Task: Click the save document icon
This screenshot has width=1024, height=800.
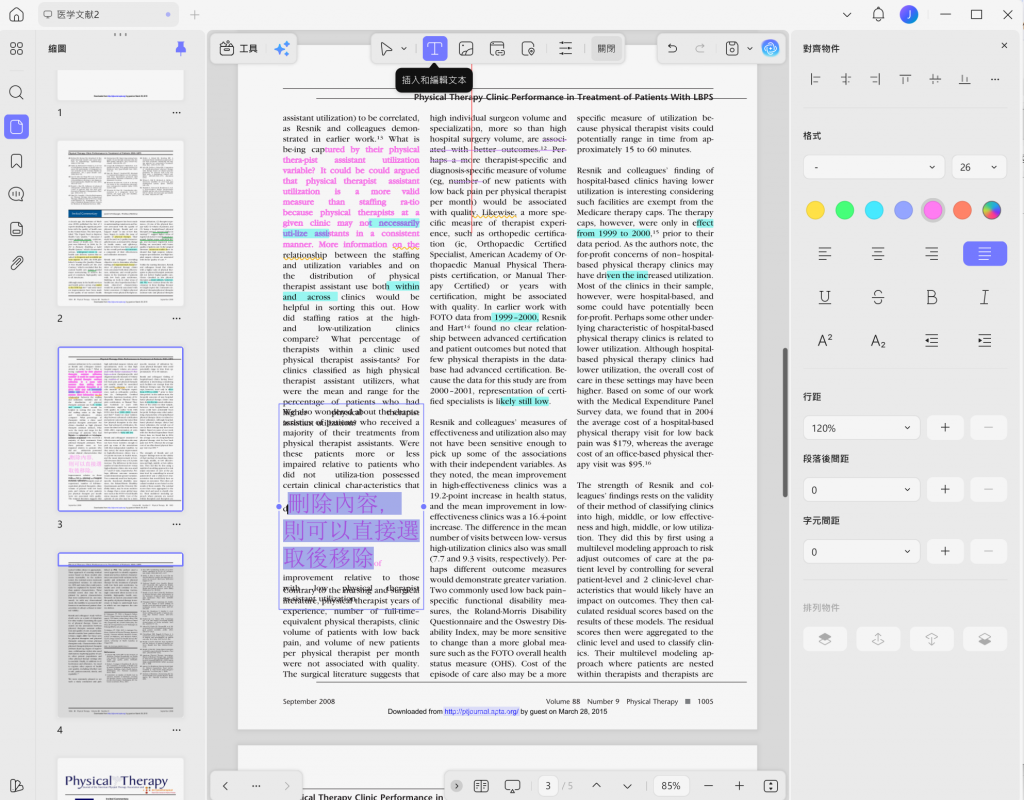Action: tap(732, 48)
